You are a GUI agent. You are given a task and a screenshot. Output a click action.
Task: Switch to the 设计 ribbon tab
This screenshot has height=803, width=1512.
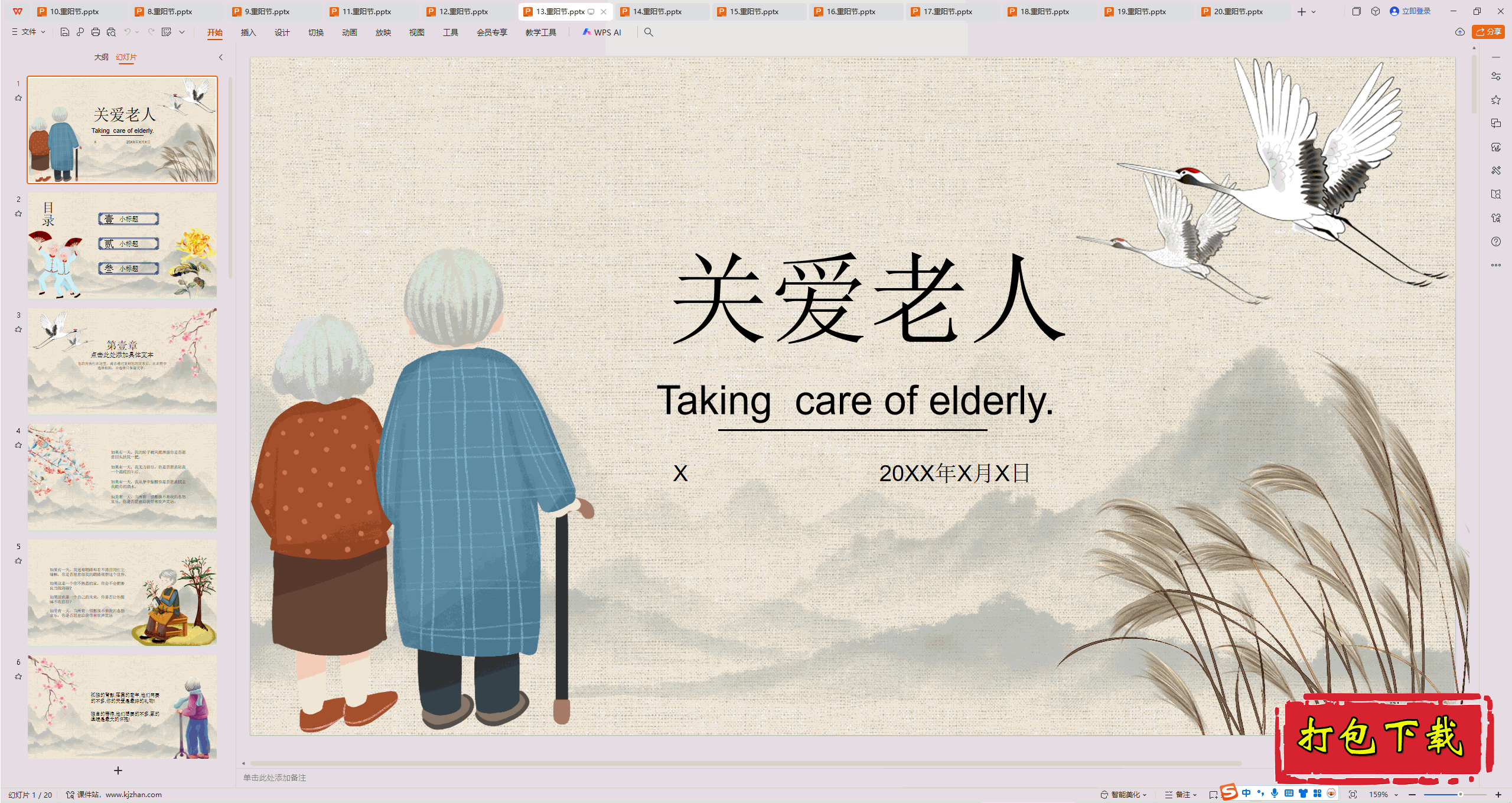(282, 32)
